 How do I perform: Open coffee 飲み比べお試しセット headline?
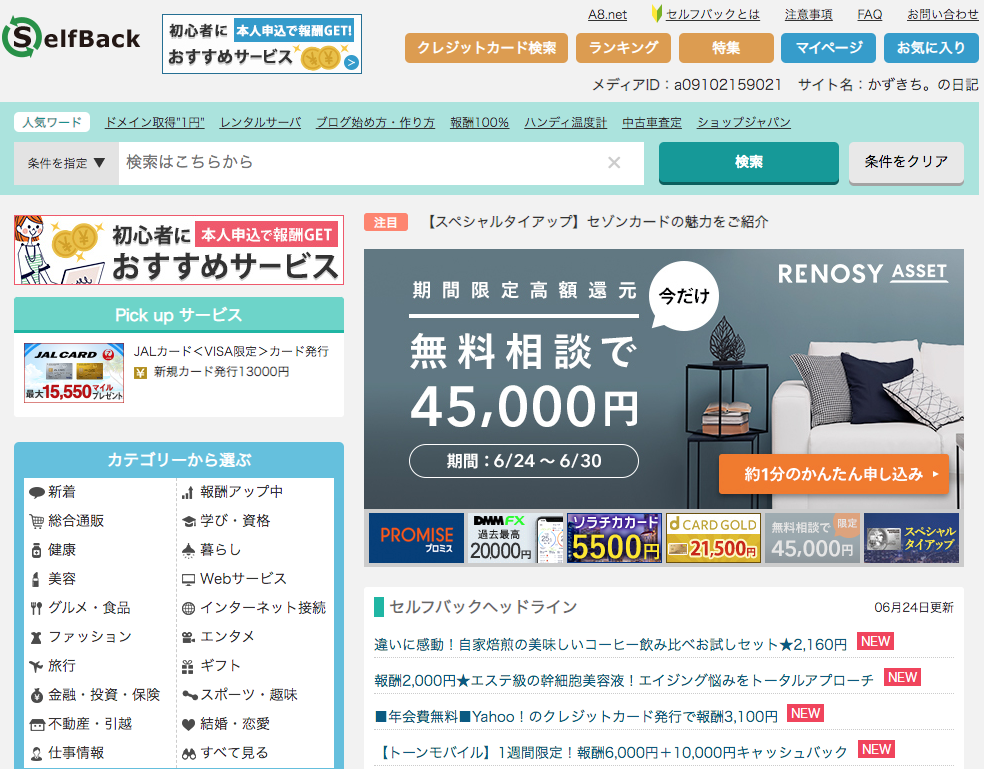[611, 645]
